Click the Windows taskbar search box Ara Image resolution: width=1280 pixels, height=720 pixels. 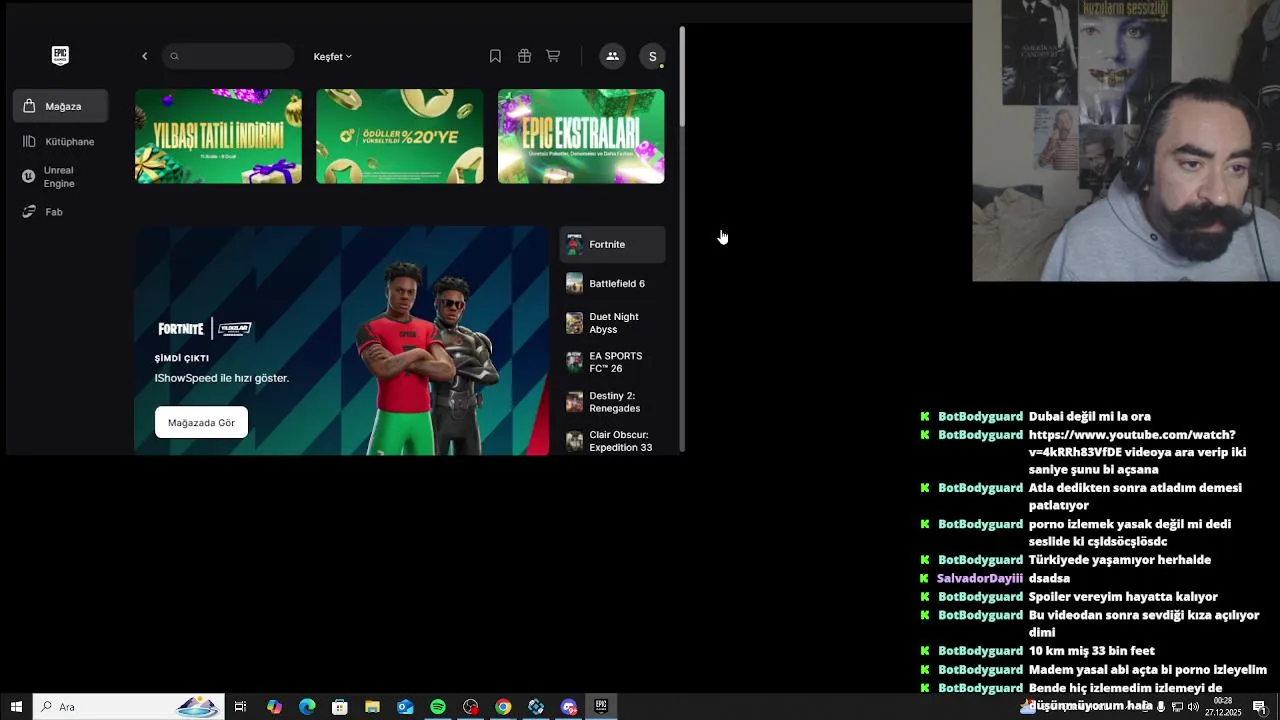pyautogui.click(x=129, y=707)
